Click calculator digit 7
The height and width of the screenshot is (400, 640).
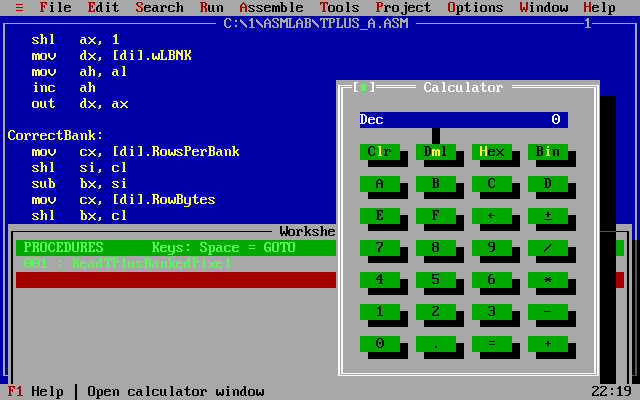[380, 247]
